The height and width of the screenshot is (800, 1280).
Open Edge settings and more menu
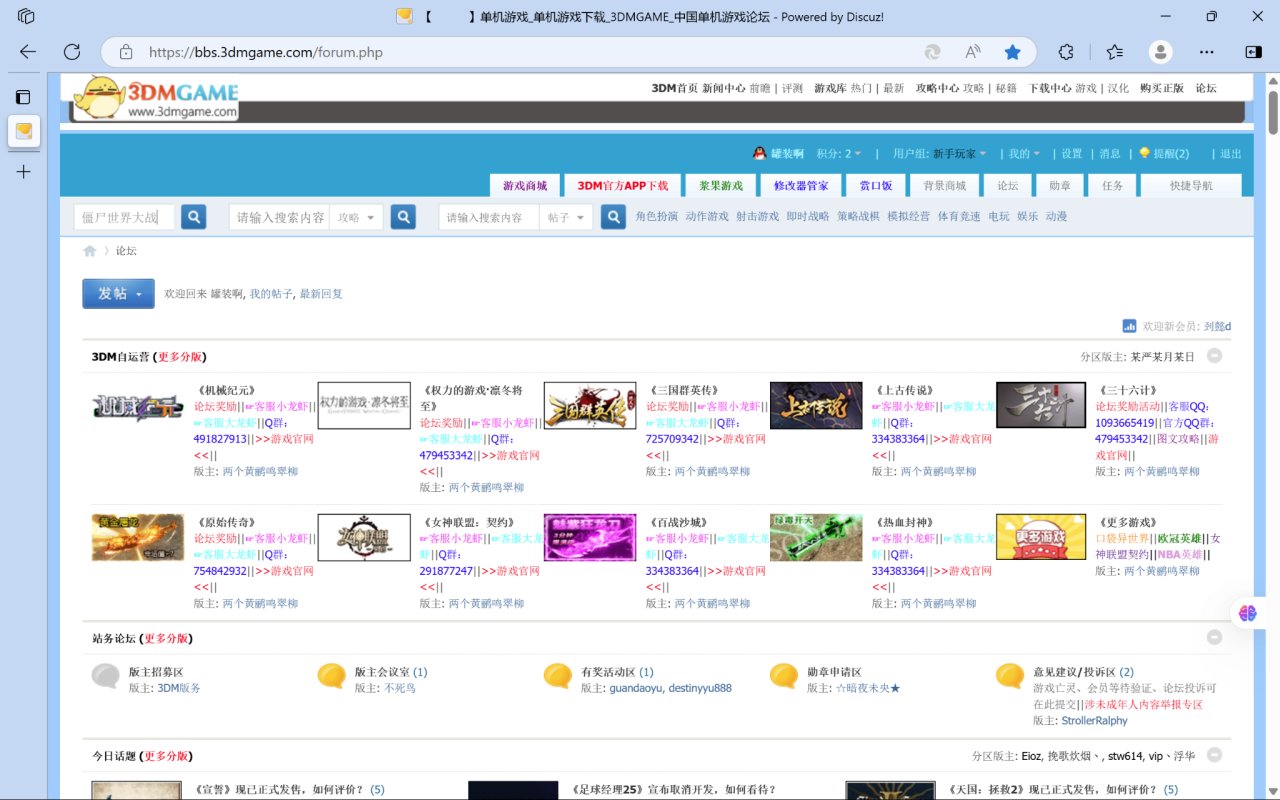pos(1207,52)
